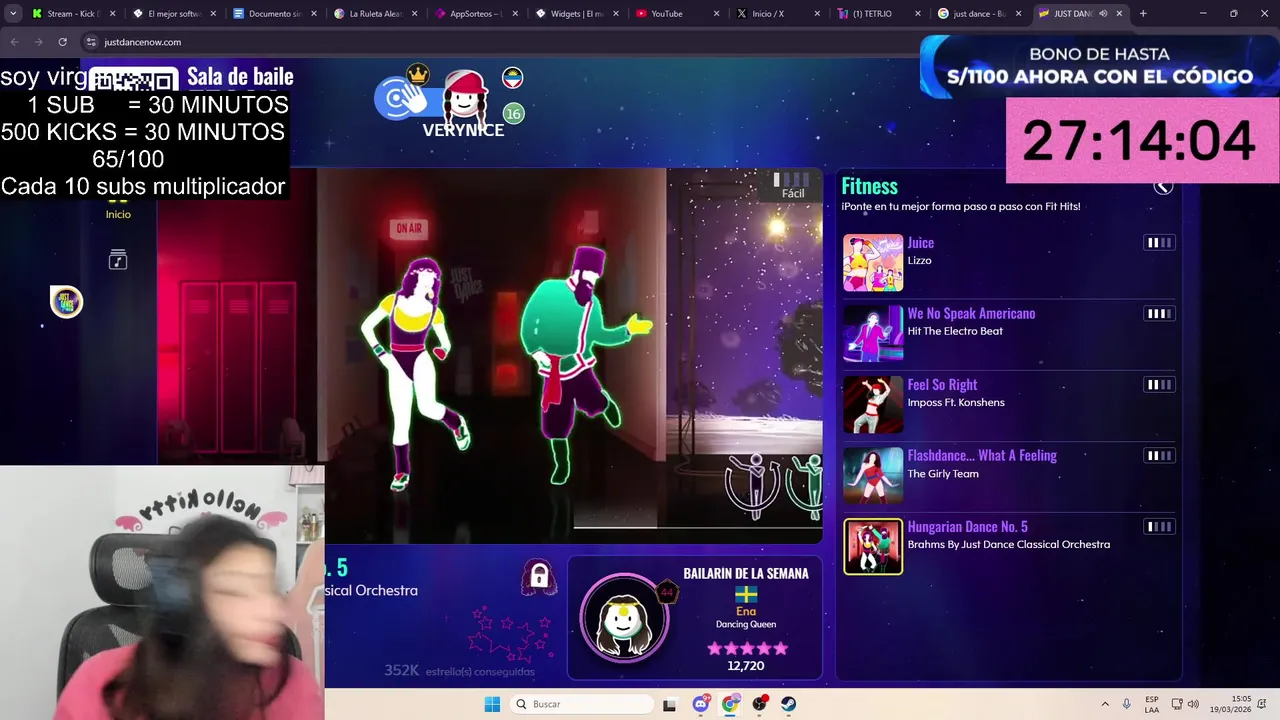Open Discord from the taskbar
Image resolution: width=1280 pixels, height=720 pixels.
click(701, 704)
